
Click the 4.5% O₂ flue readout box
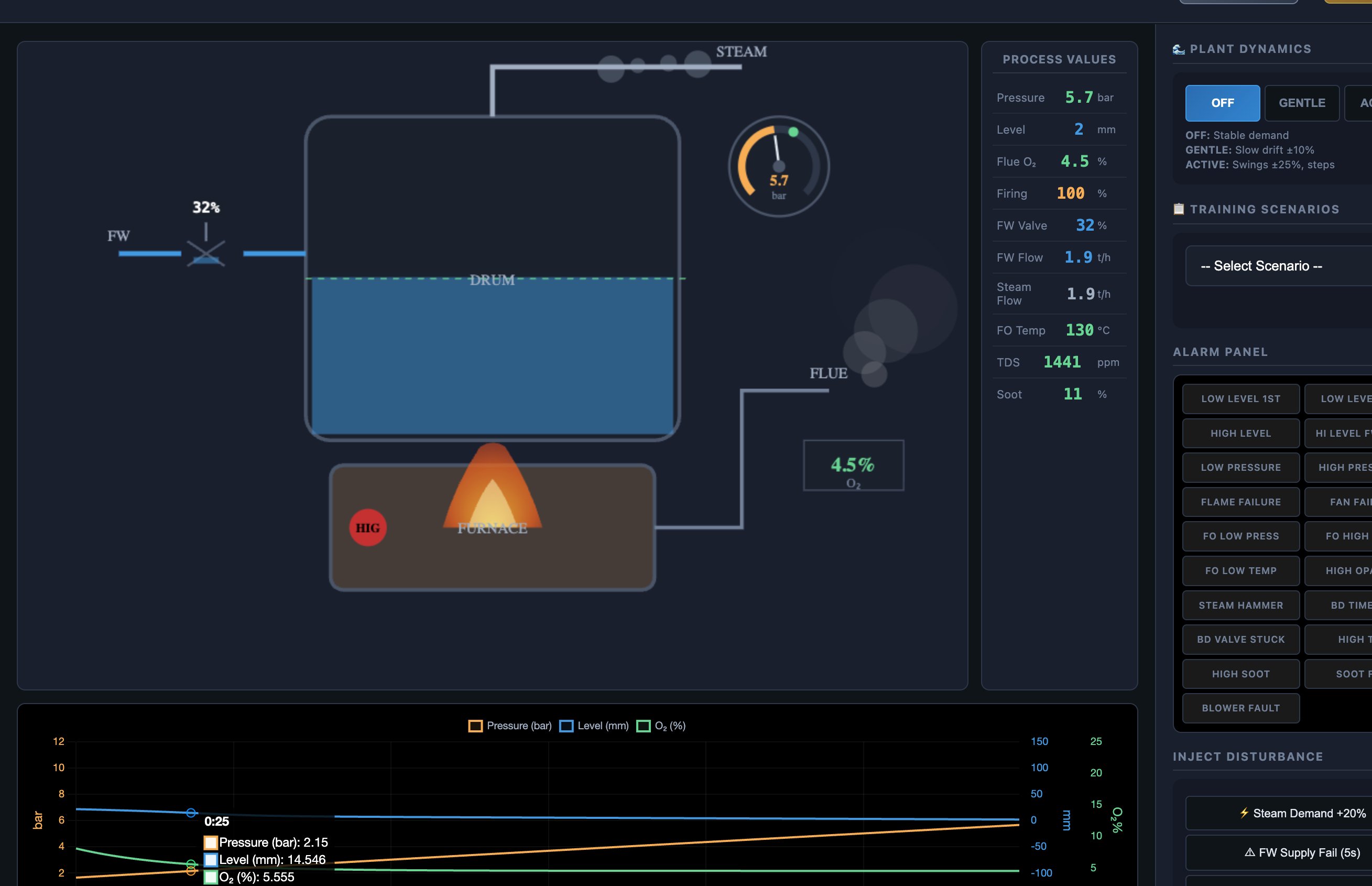tap(853, 465)
